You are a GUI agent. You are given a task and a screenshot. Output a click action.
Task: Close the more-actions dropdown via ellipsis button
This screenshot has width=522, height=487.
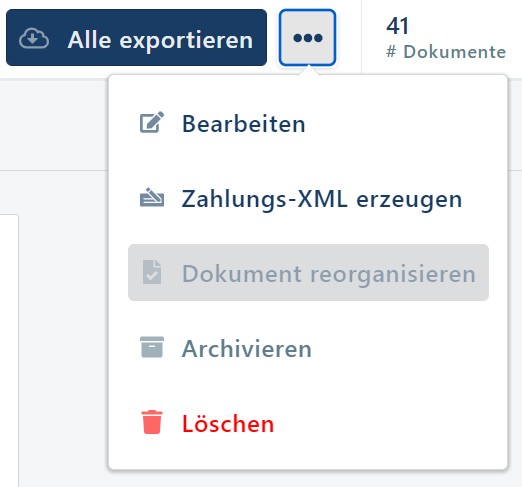[x=308, y=38]
